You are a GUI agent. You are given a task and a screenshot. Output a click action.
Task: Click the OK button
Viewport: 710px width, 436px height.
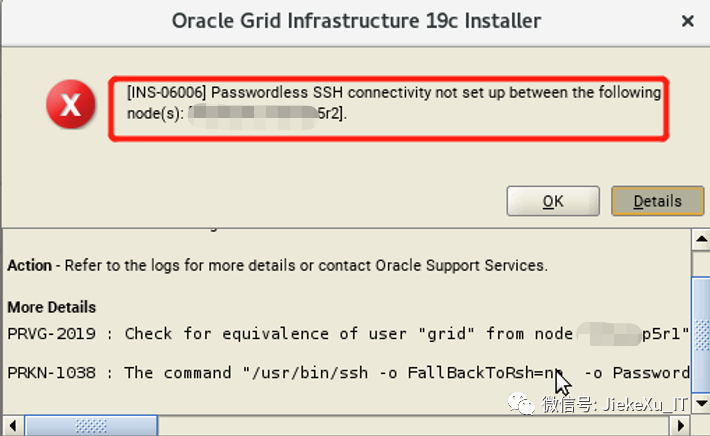click(x=553, y=201)
